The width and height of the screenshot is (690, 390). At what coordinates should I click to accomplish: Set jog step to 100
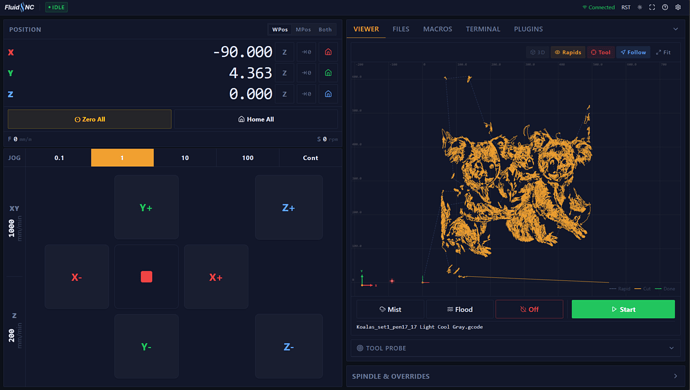point(248,158)
